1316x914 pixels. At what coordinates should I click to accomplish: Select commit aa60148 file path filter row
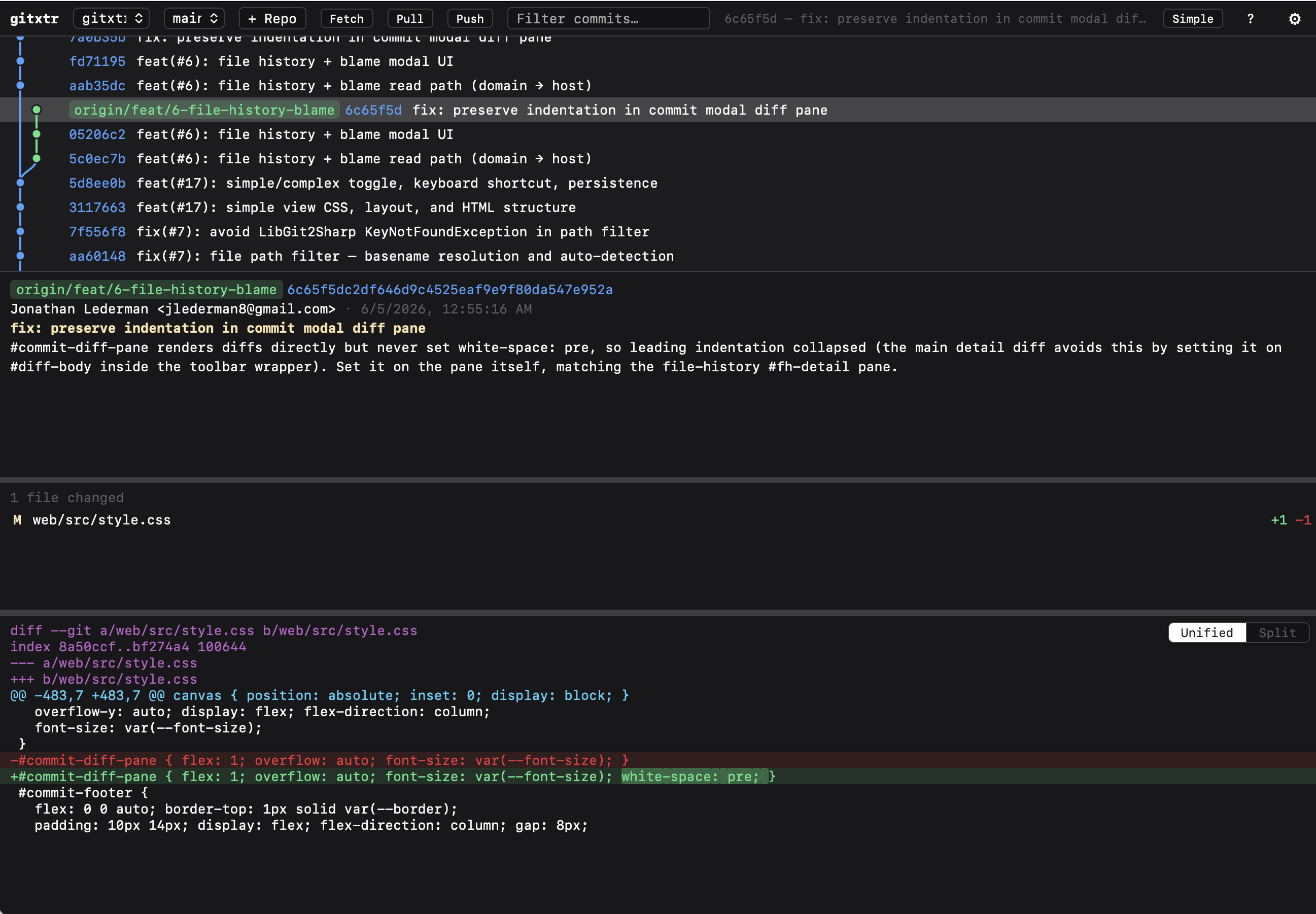(658, 256)
